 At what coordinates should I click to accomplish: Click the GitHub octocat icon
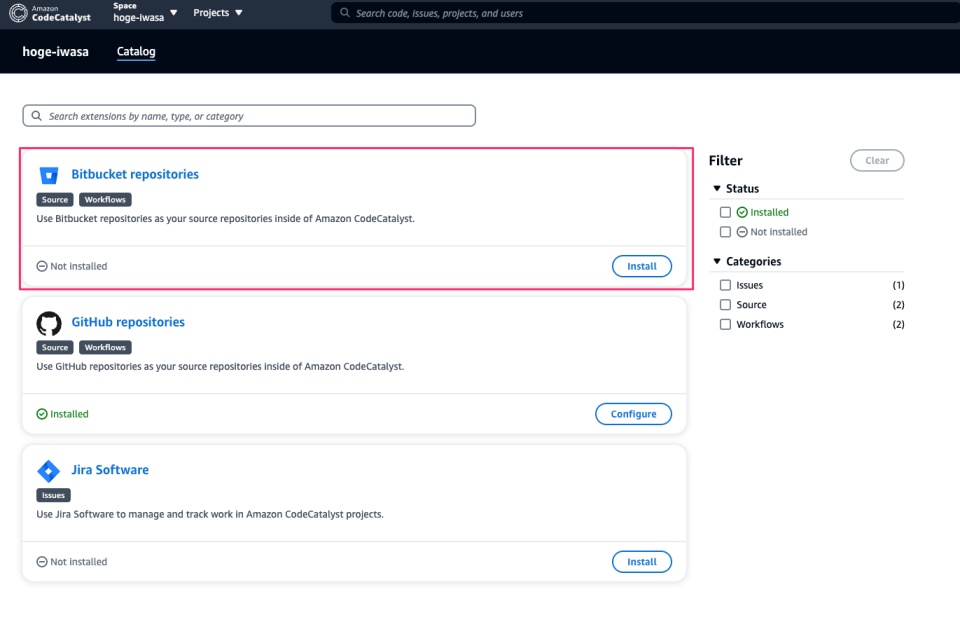49,323
